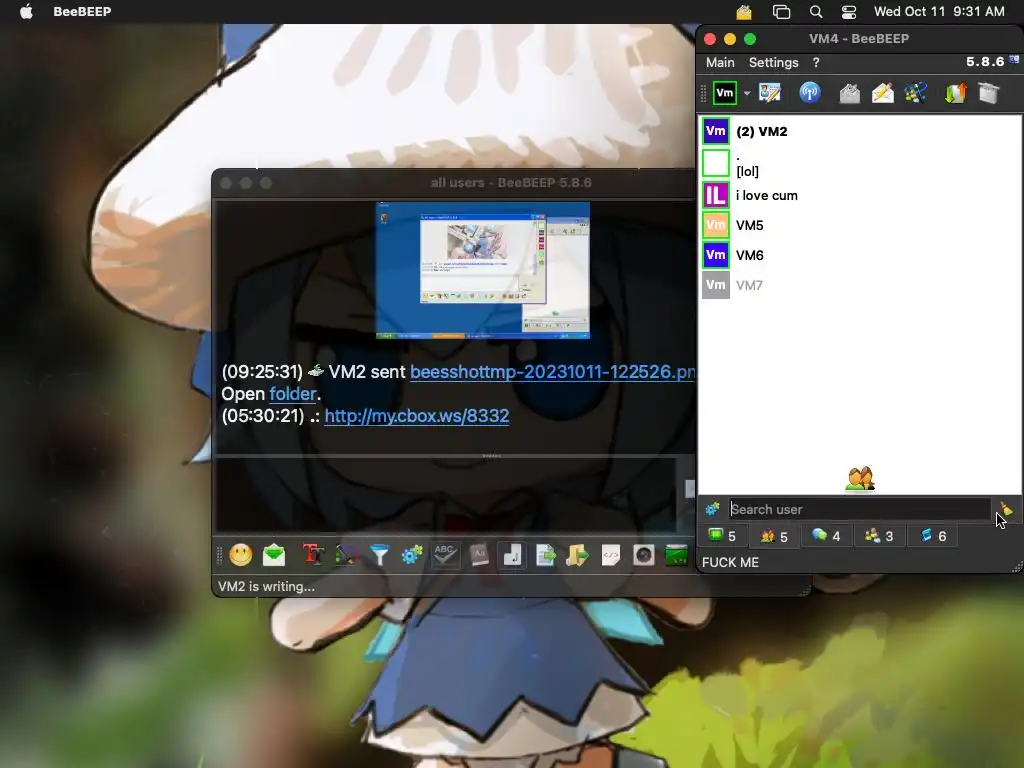The image size is (1024, 768).
Task: Click the two-people icon above search bar
Action: pyautogui.click(x=859, y=479)
